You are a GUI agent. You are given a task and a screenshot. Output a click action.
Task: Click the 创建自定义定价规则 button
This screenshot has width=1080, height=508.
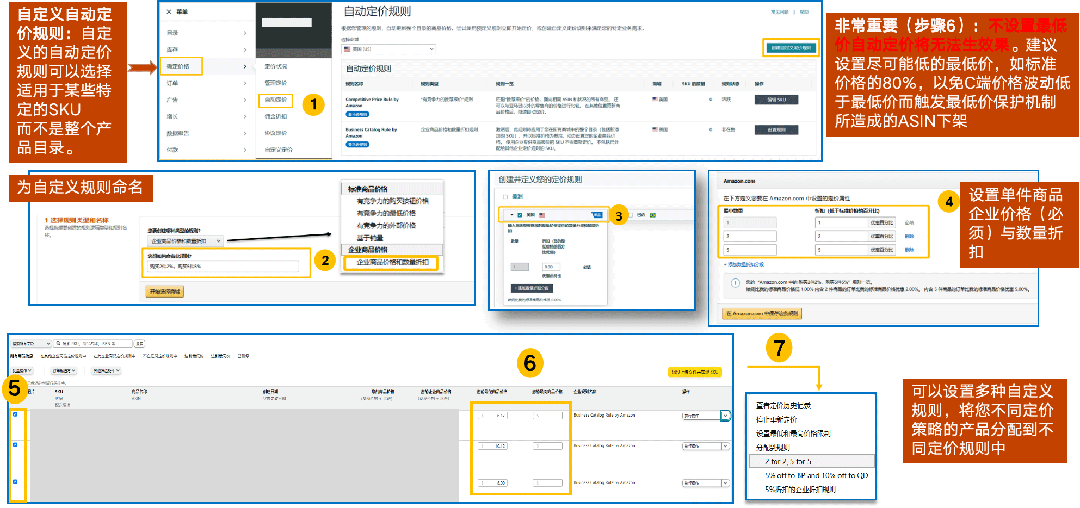click(792, 47)
